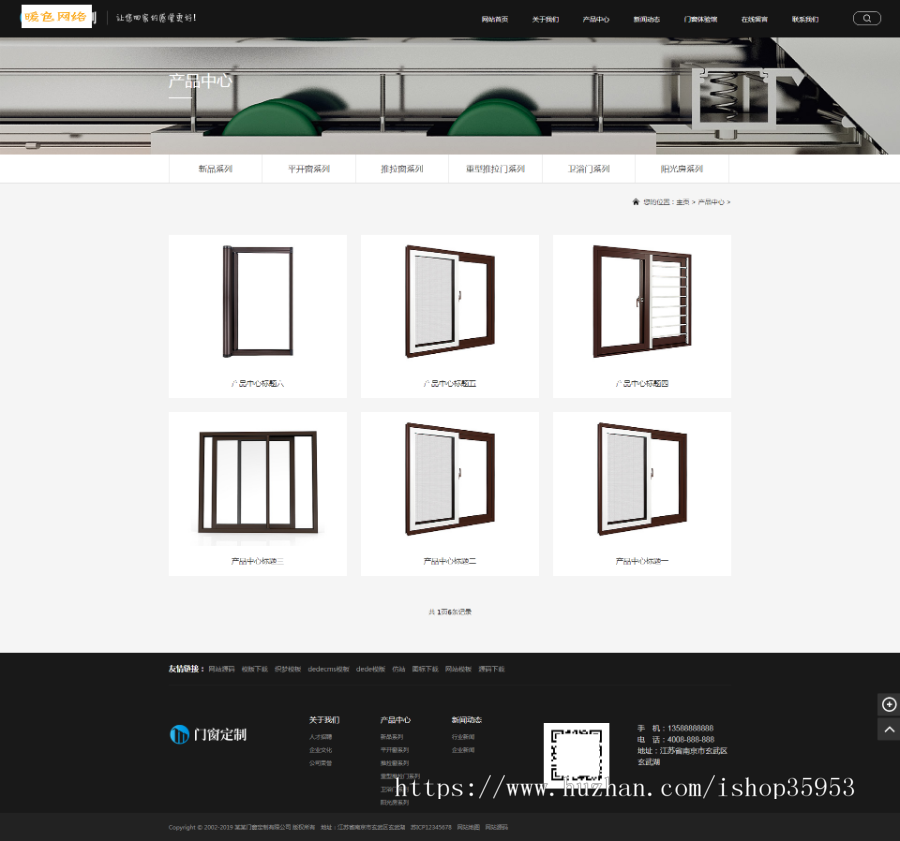Switch to the 重型推拉门系列 category tab
The height and width of the screenshot is (841, 900).
pos(495,169)
